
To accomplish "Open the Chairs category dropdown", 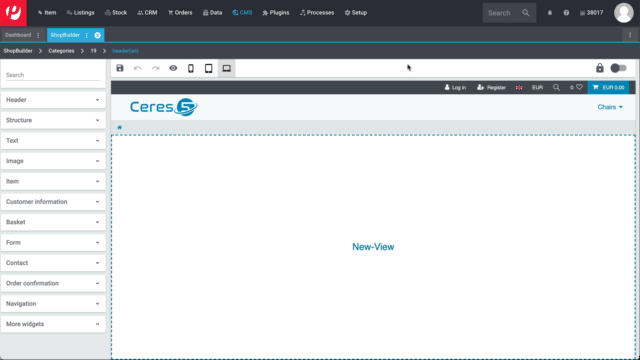I will point(610,107).
